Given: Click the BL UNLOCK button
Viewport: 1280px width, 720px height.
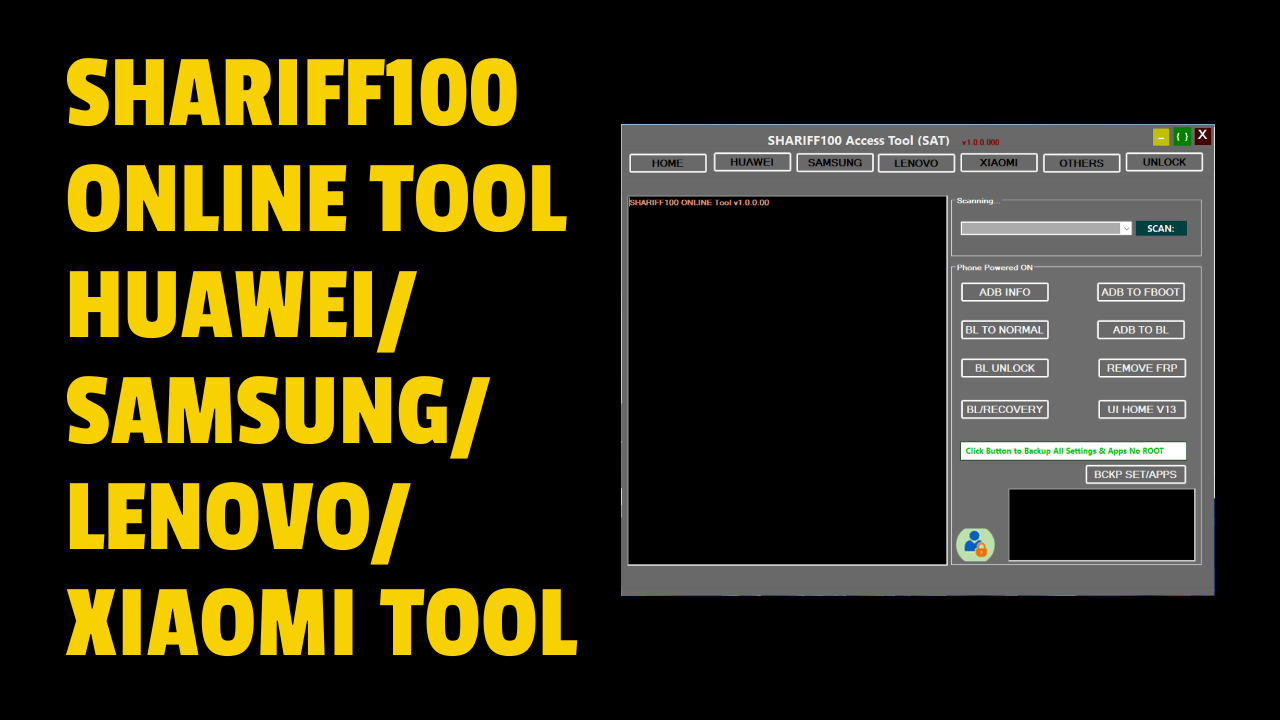Looking at the screenshot, I should (x=1005, y=368).
